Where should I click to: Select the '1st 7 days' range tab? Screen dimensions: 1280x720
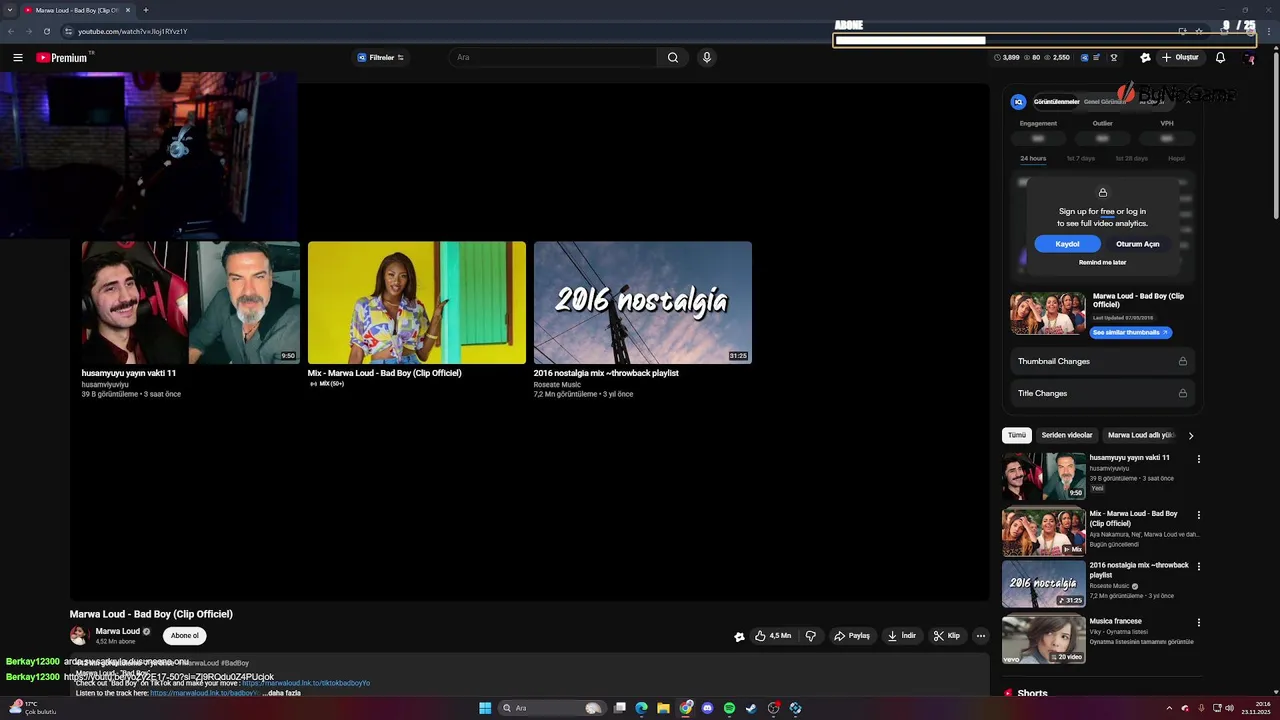1080,158
